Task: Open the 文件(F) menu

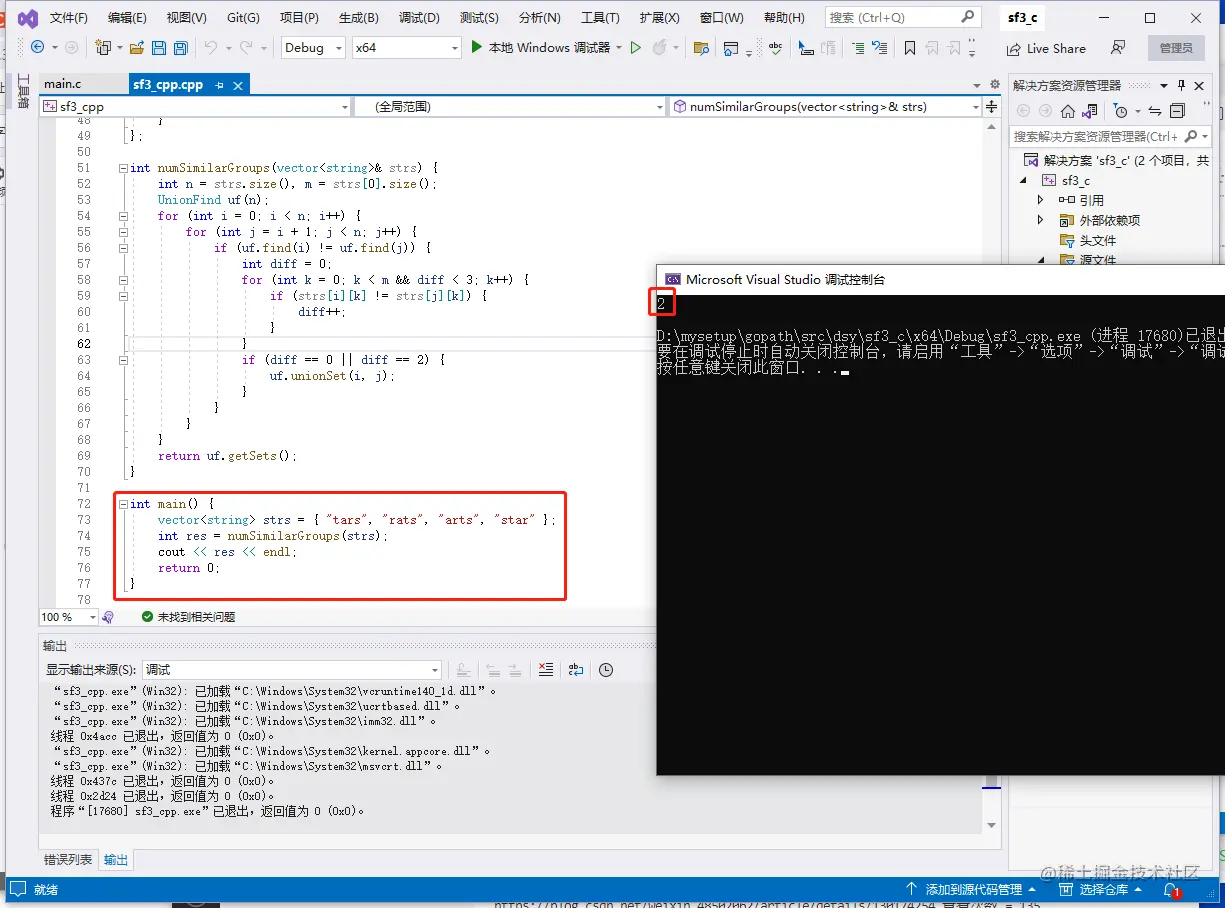Action: (x=69, y=18)
